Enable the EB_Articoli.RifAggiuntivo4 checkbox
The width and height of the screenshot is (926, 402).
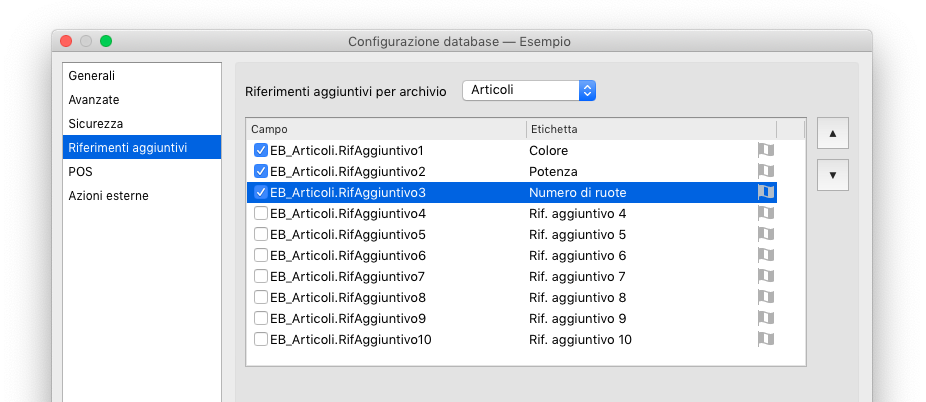click(261, 213)
